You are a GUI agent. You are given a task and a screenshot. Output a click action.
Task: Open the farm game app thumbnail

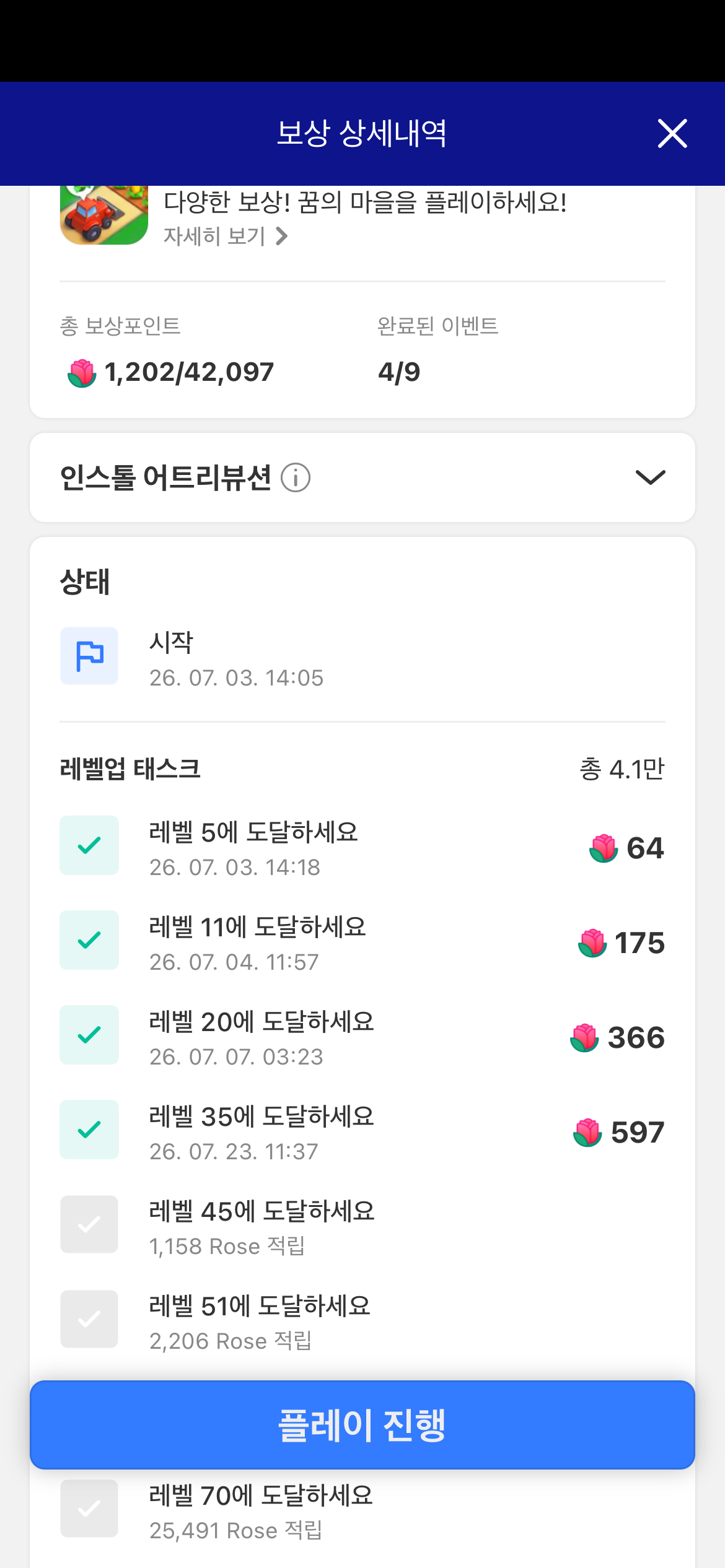(104, 215)
